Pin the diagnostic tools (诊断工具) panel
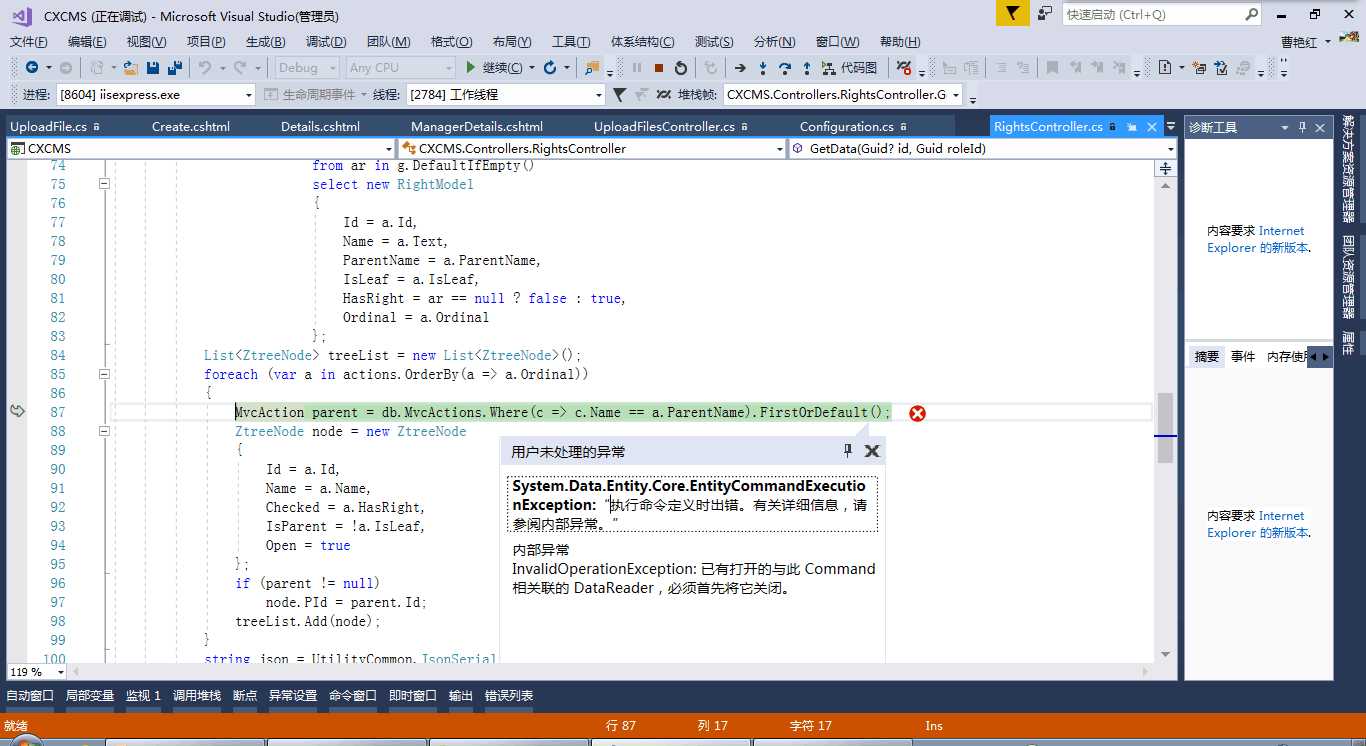Image resolution: width=1366 pixels, height=746 pixels. pyautogui.click(x=1303, y=128)
